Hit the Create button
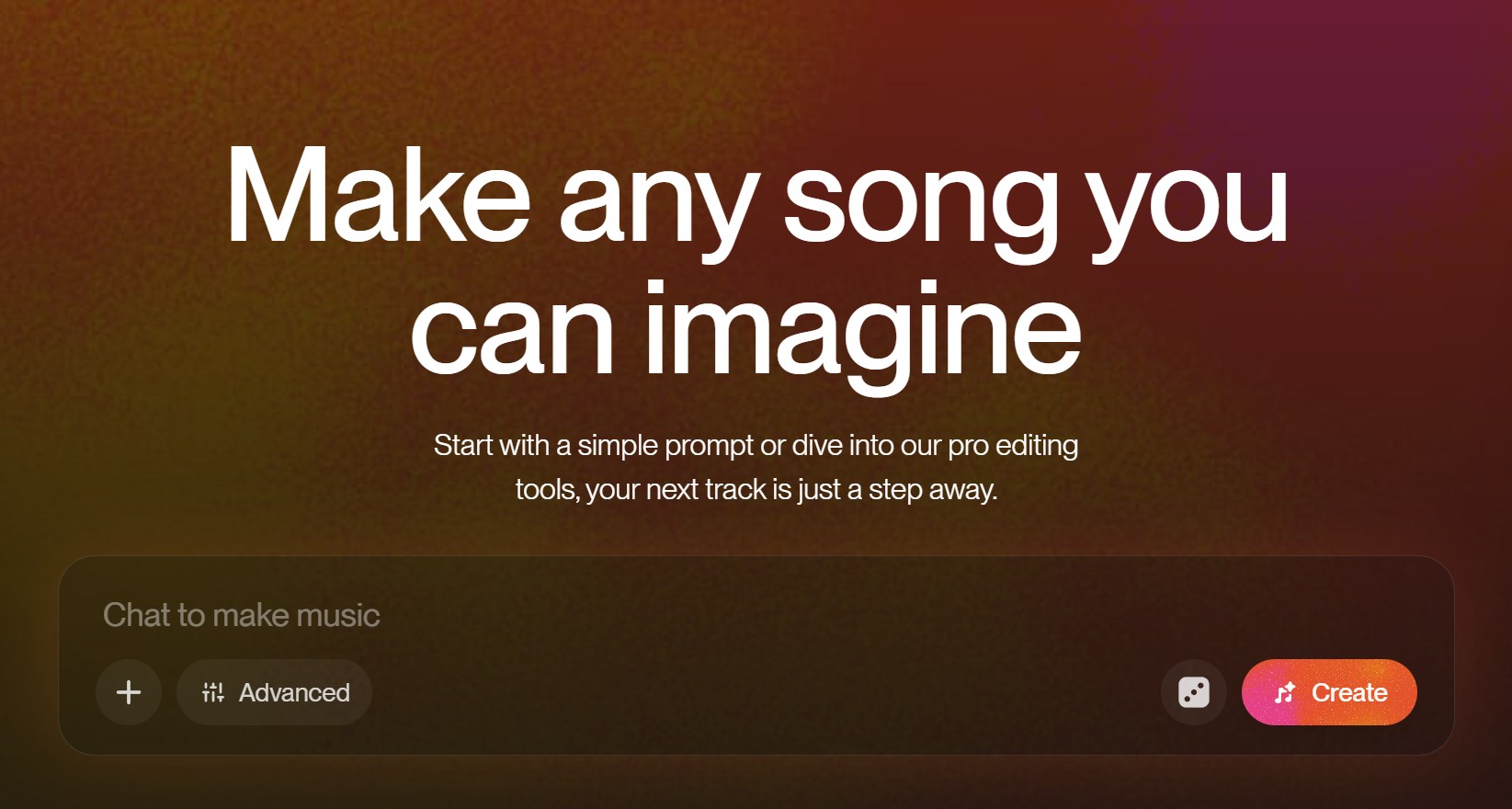1512x809 pixels. pyautogui.click(x=1329, y=692)
